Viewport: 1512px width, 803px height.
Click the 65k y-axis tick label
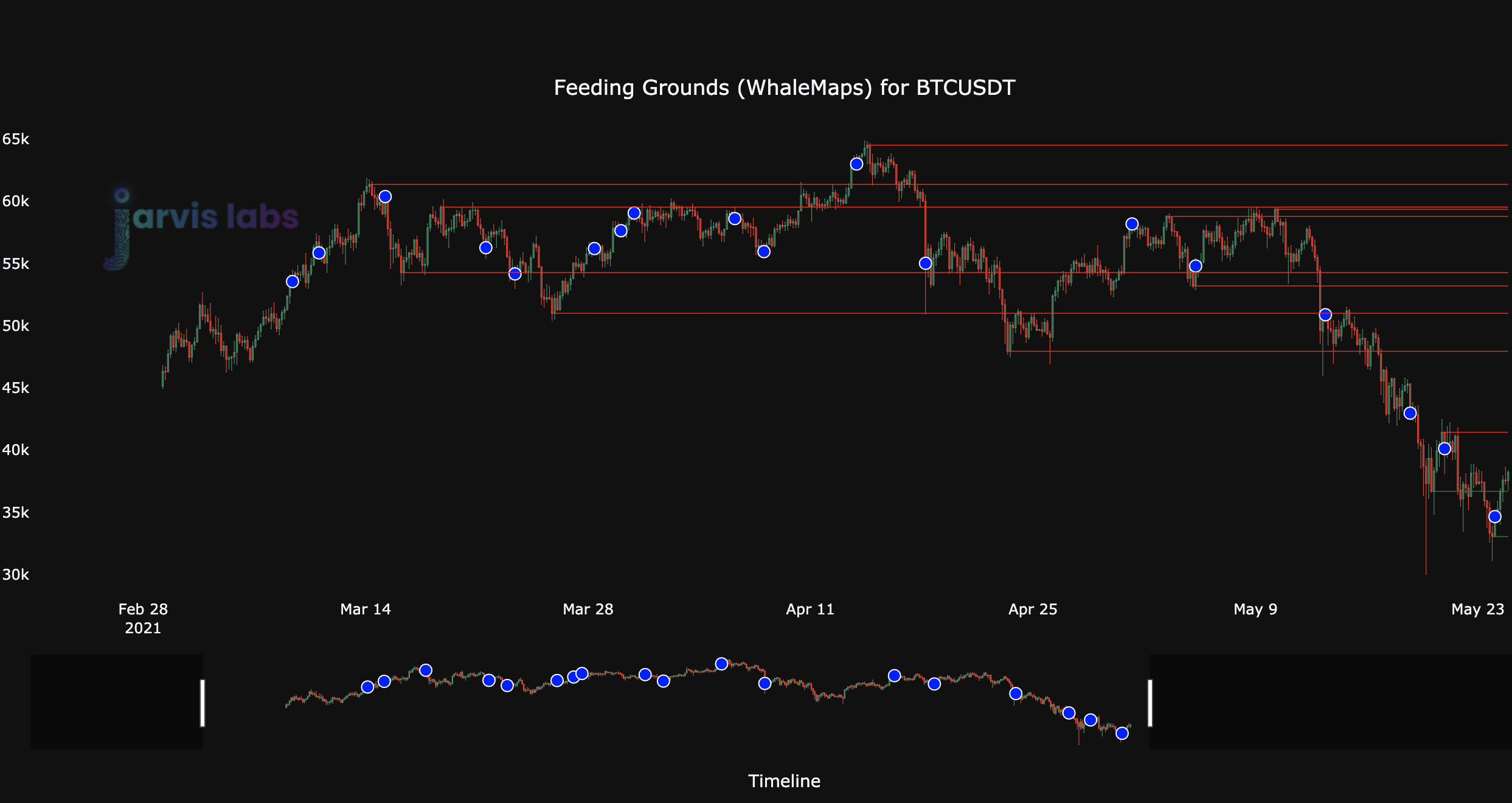pyautogui.click(x=16, y=139)
